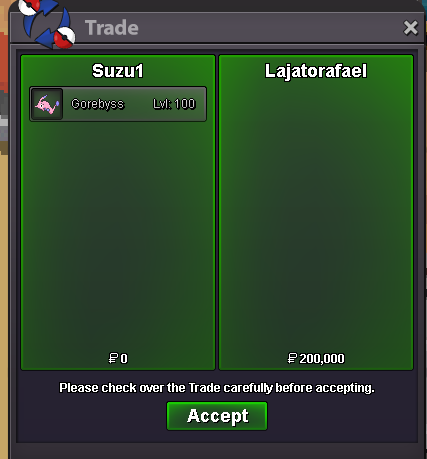Click the pink Gorebyss sprite icon
The width and height of the screenshot is (427, 459).
[47, 104]
